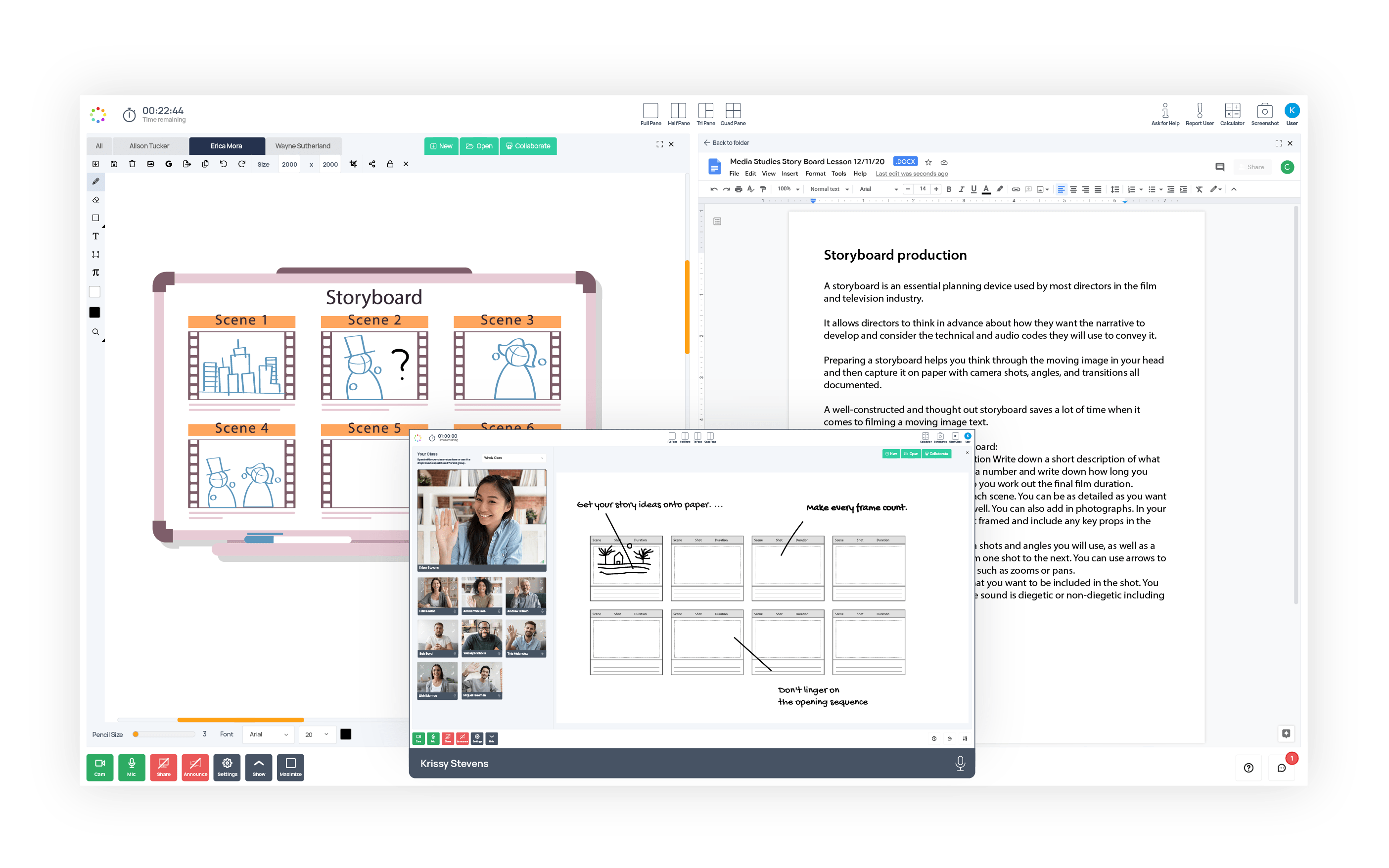
Task: Select the text T tool
Action: tap(96, 236)
